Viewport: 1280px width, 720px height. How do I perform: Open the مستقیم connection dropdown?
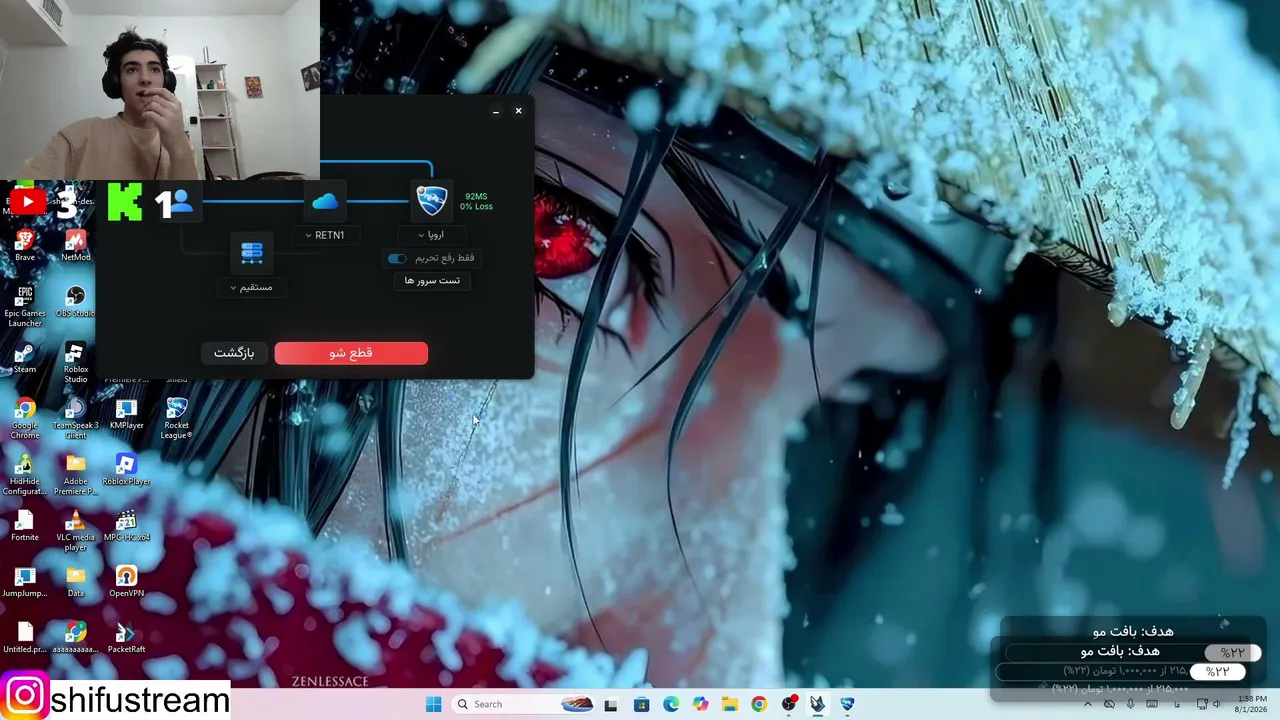pos(251,287)
